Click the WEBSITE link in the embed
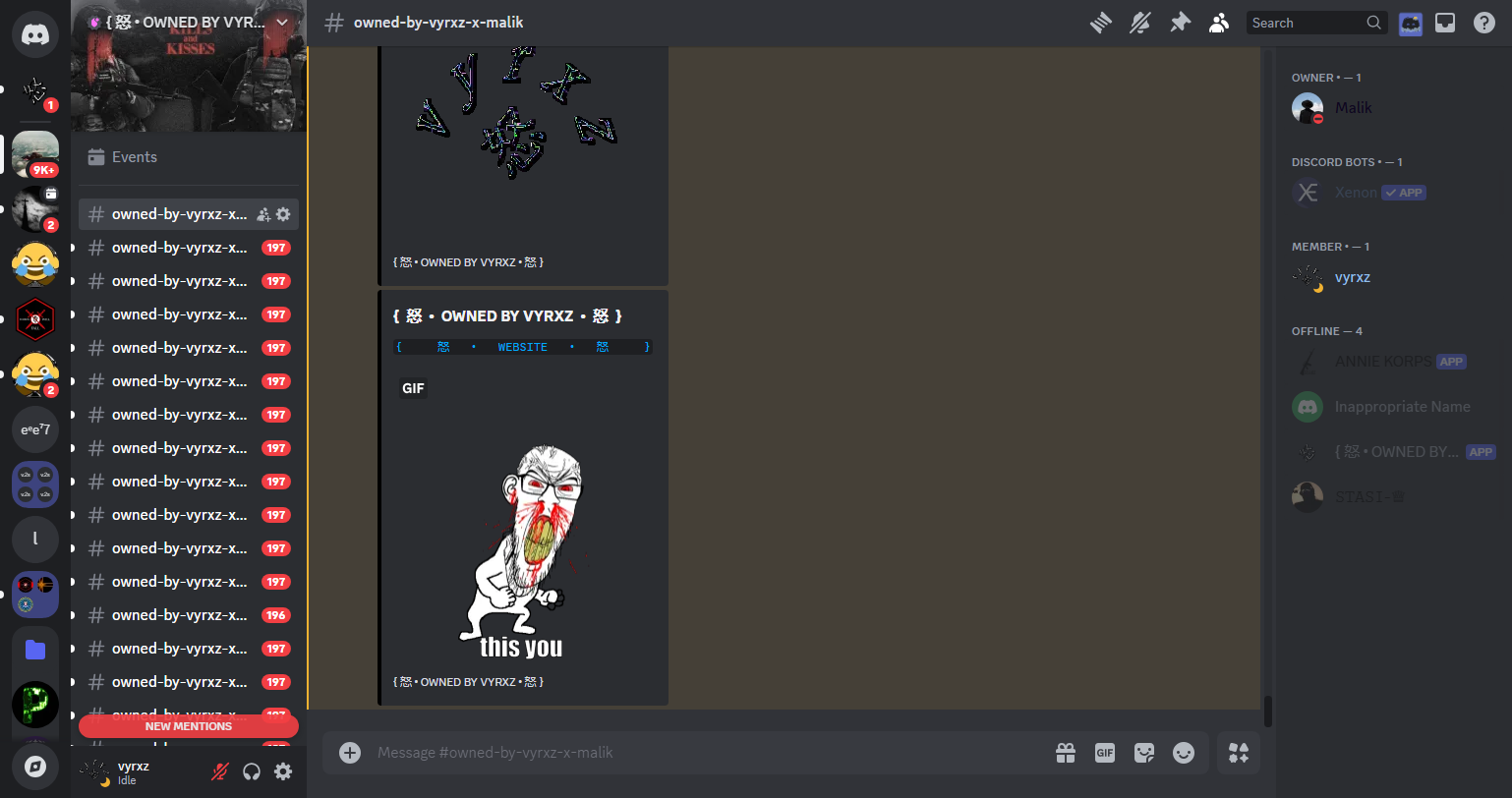The width and height of the screenshot is (1512, 798). 522,347
